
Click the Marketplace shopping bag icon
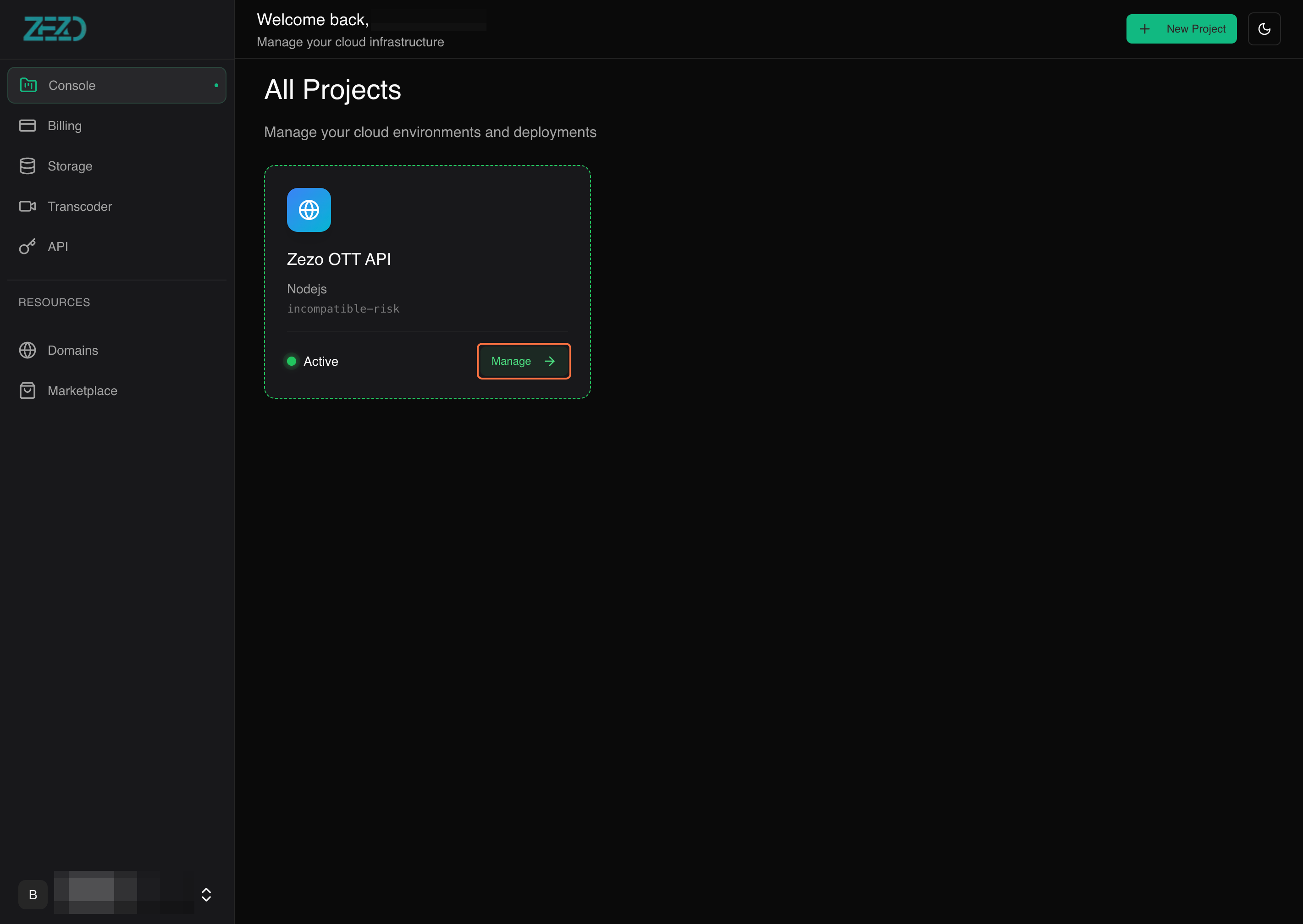(28, 391)
